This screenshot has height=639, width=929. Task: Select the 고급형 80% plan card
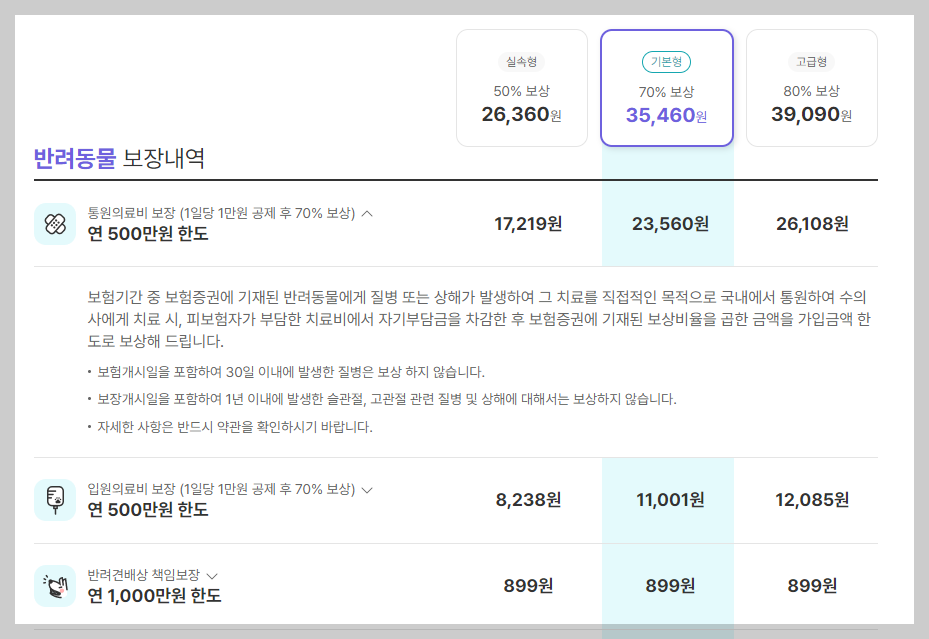pyautogui.click(x=811, y=88)
